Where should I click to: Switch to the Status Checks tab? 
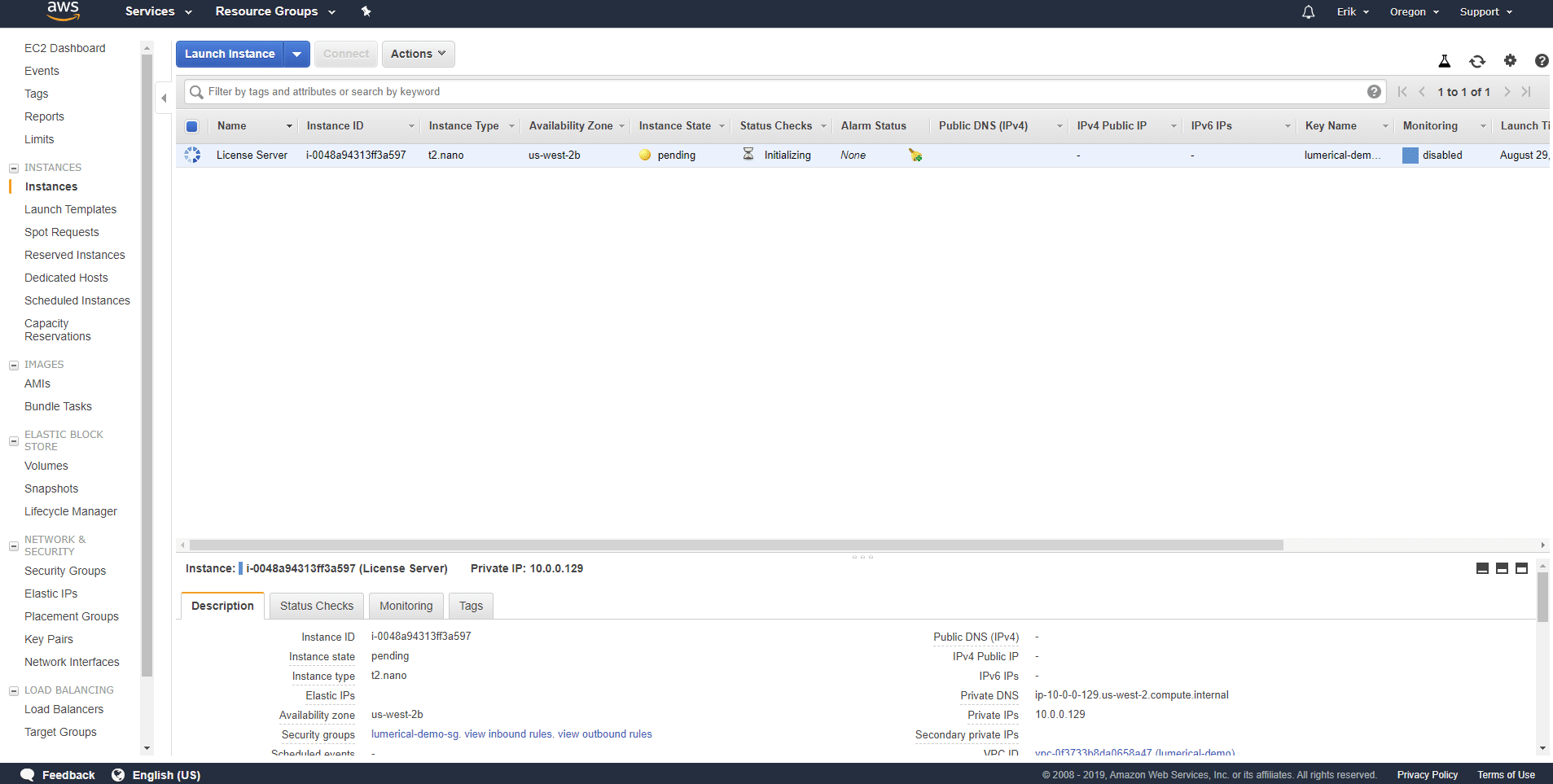pyautogui.click(x=317, y=606)
